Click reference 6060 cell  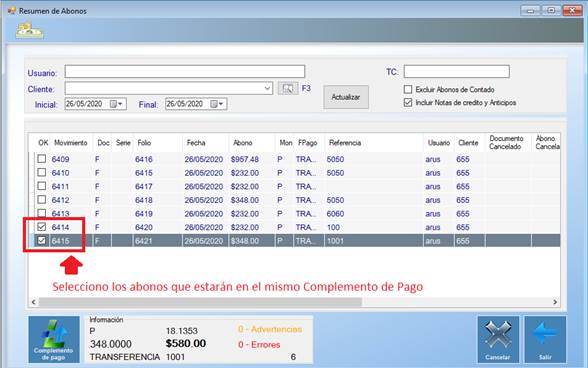pyautogui.click(x=374, y=213)
